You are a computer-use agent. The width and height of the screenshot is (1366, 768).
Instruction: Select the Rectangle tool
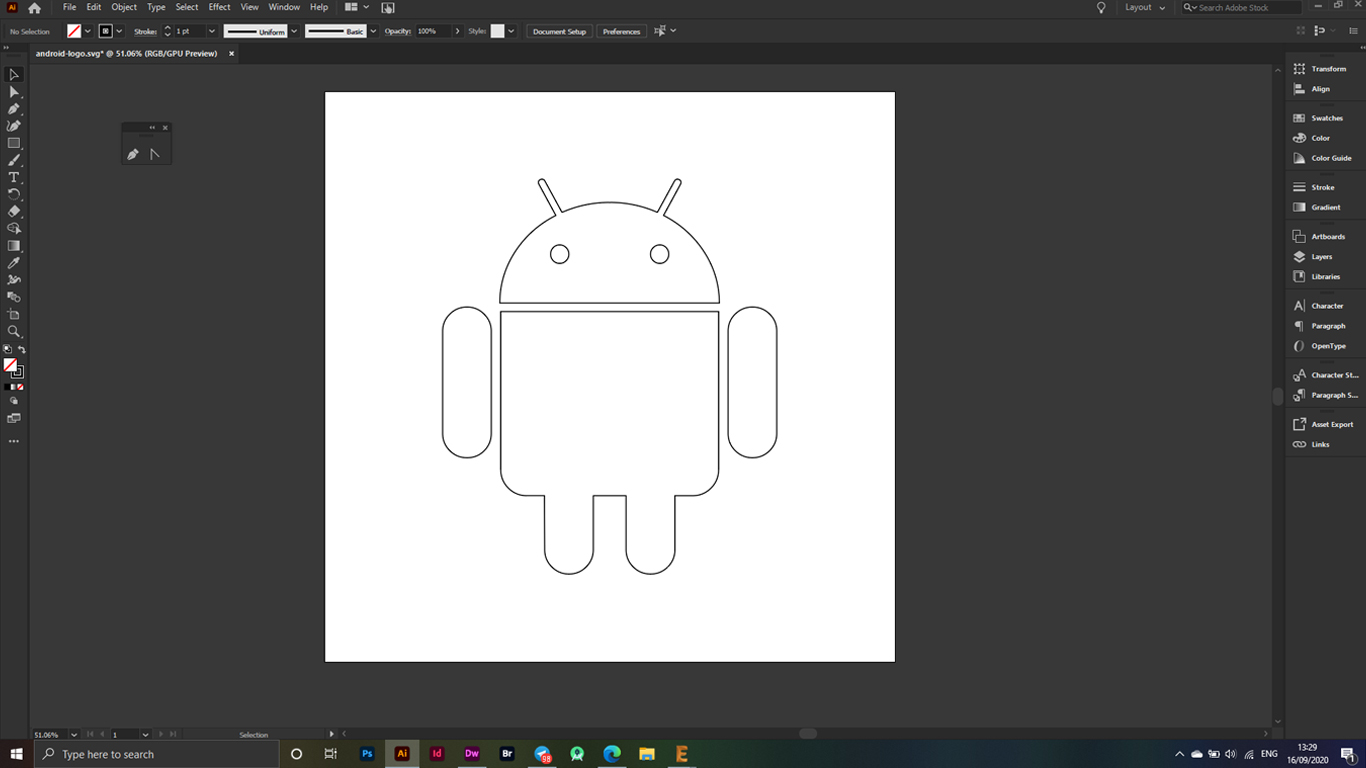coord(14,143)
